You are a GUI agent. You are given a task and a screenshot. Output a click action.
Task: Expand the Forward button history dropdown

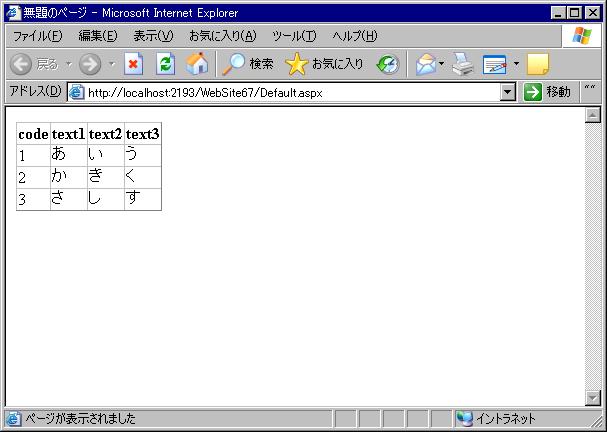click(112, 63)
